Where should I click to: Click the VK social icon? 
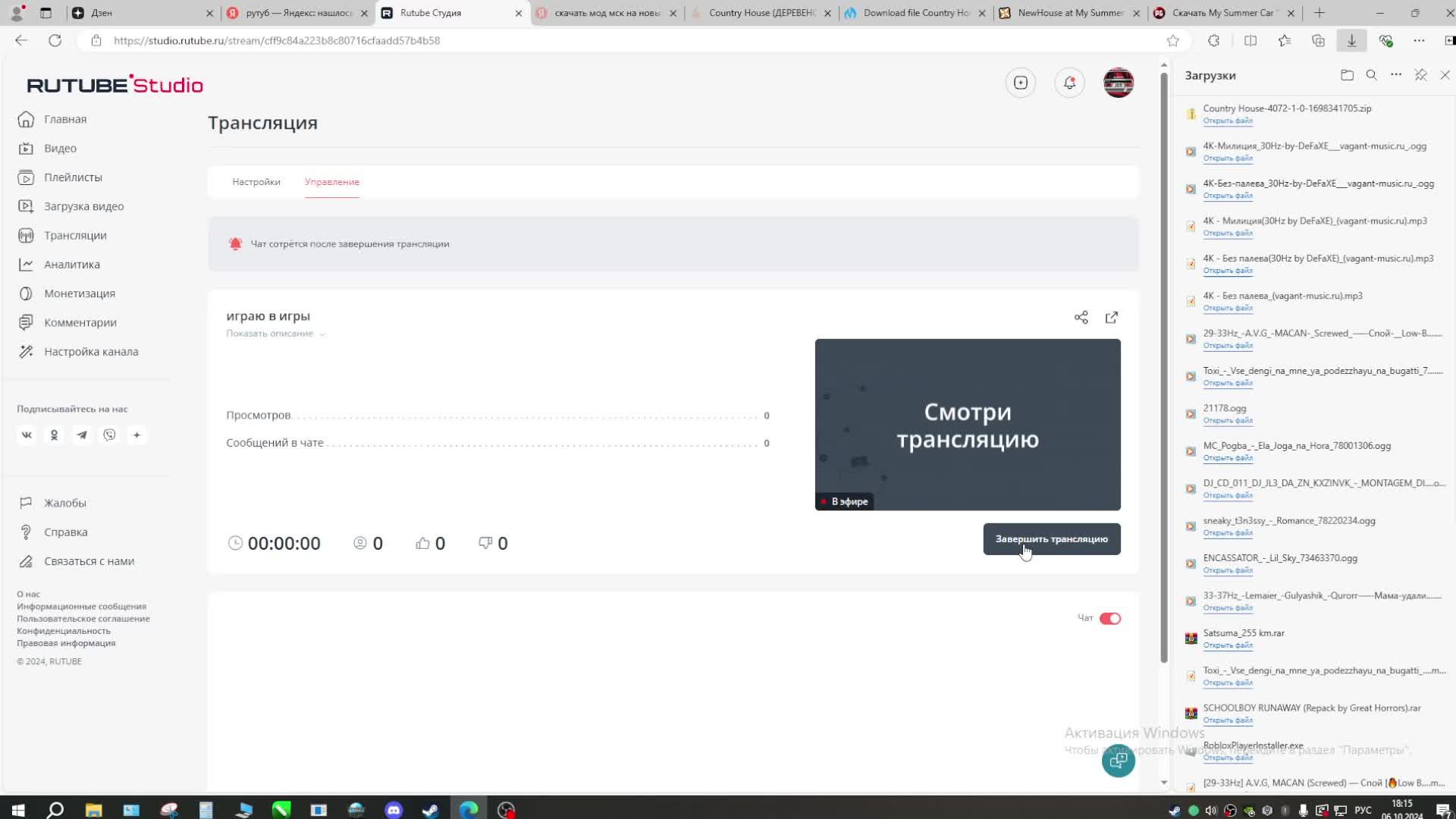pos(27,435)
